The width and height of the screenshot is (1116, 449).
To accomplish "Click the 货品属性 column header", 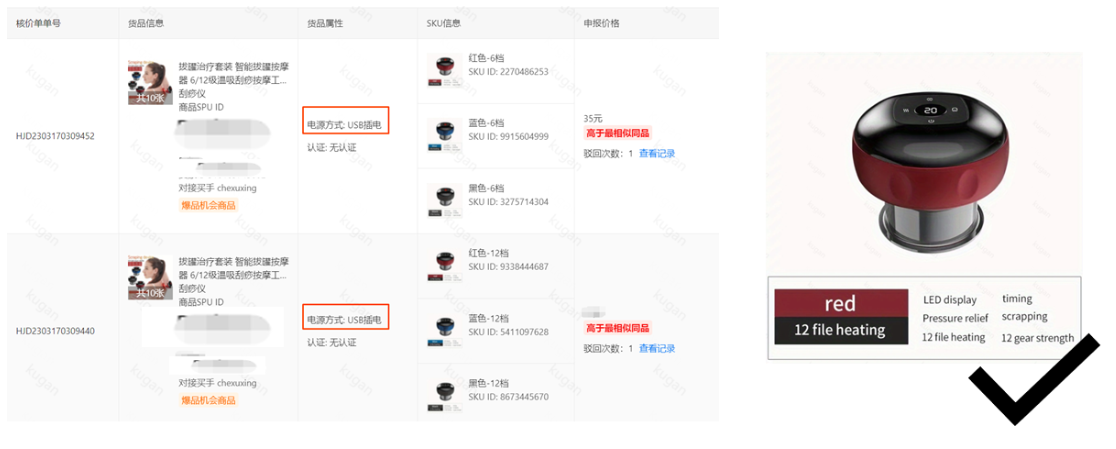I will [x=325, y=23].
